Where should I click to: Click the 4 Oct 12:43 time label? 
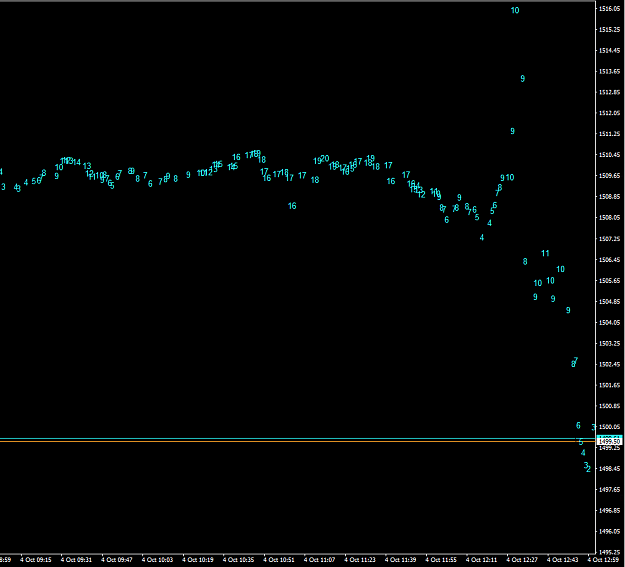(x=563, y=560)
